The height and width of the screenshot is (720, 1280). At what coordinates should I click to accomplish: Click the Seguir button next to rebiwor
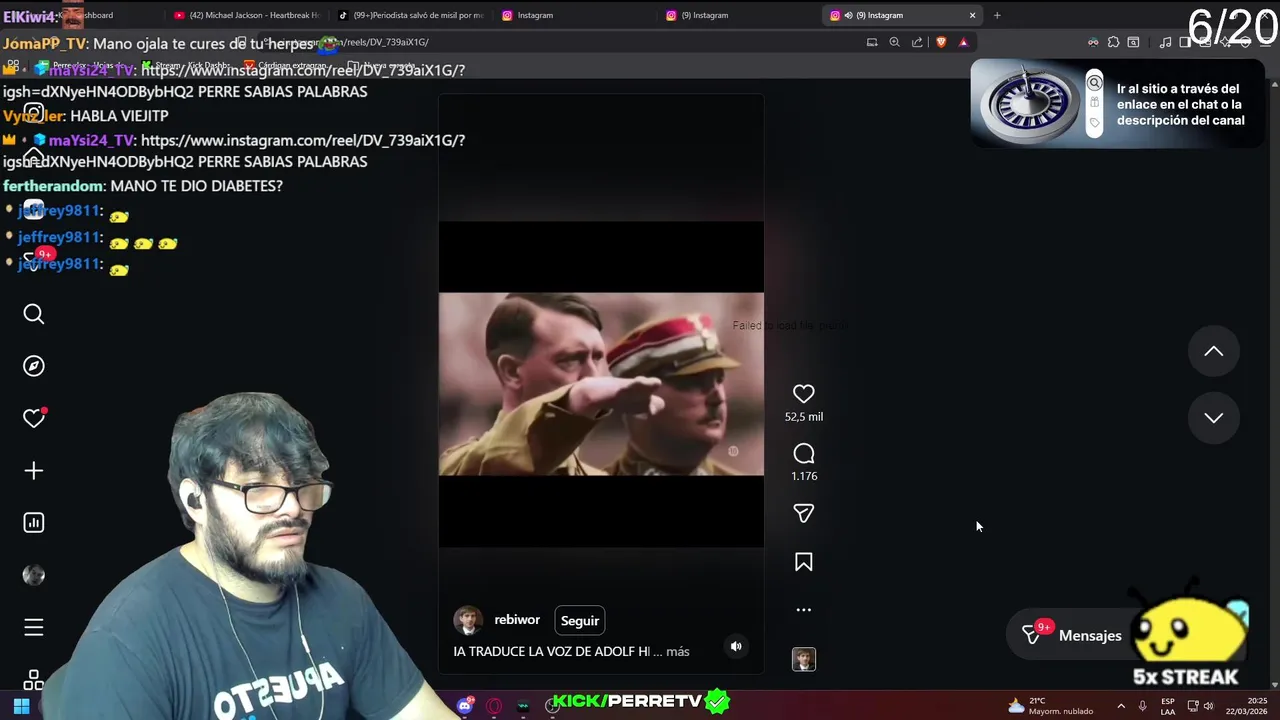tap(580, 620)
